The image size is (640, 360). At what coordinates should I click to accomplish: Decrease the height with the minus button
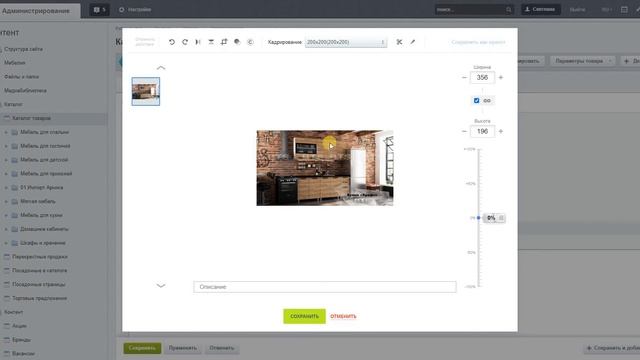click(464, 131)
